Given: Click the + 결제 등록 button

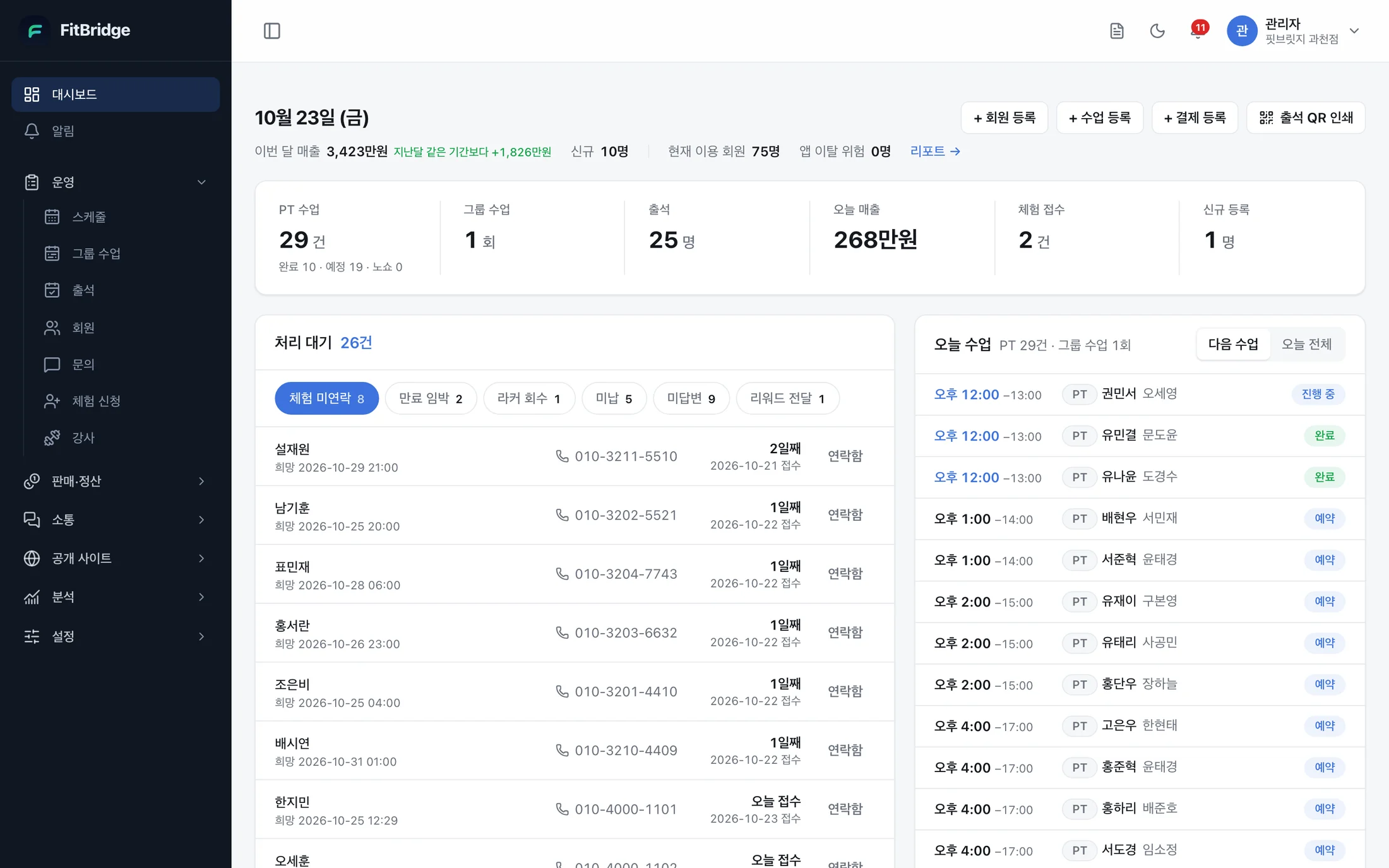Looking at the screenshot, I should pyautogui.click(x=1195, y=117).
